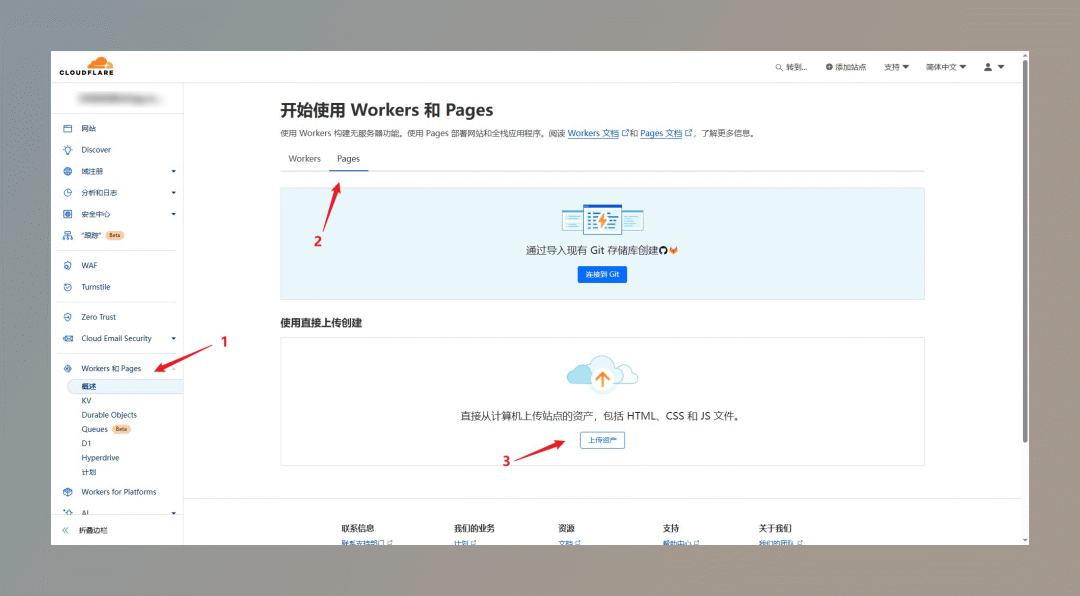Viewport: 1080px width, 596px height.
Task: Open the "跟踪" Beta sidebar icon
Action: (68, 236)
